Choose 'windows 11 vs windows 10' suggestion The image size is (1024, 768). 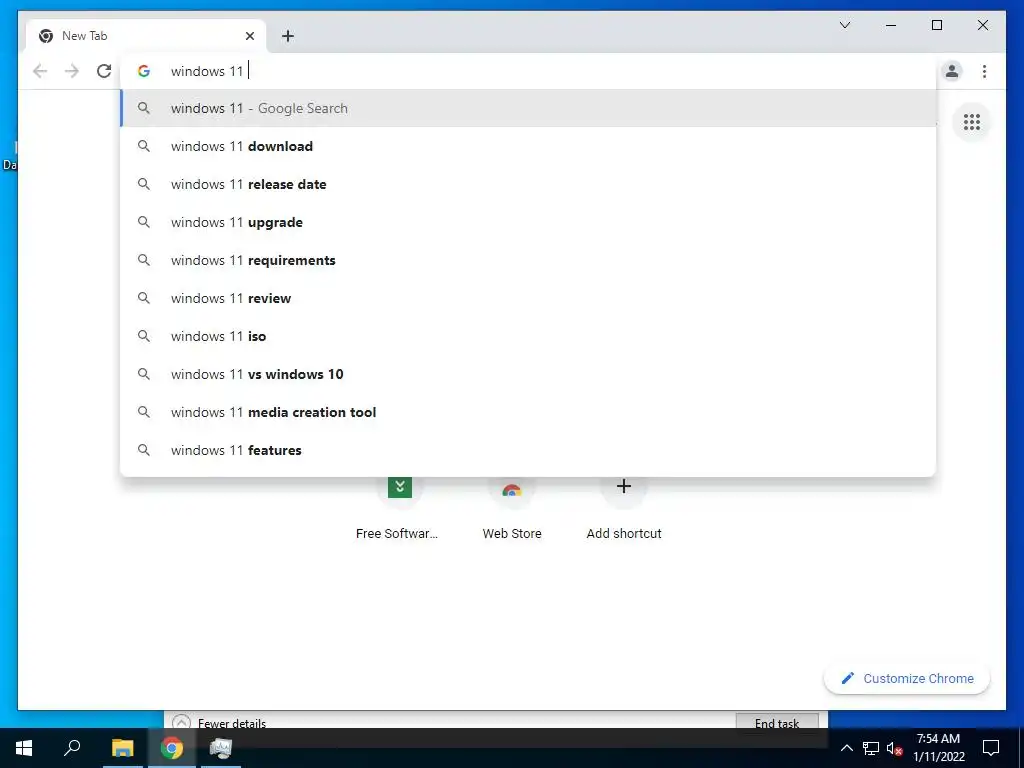(528, 374)
